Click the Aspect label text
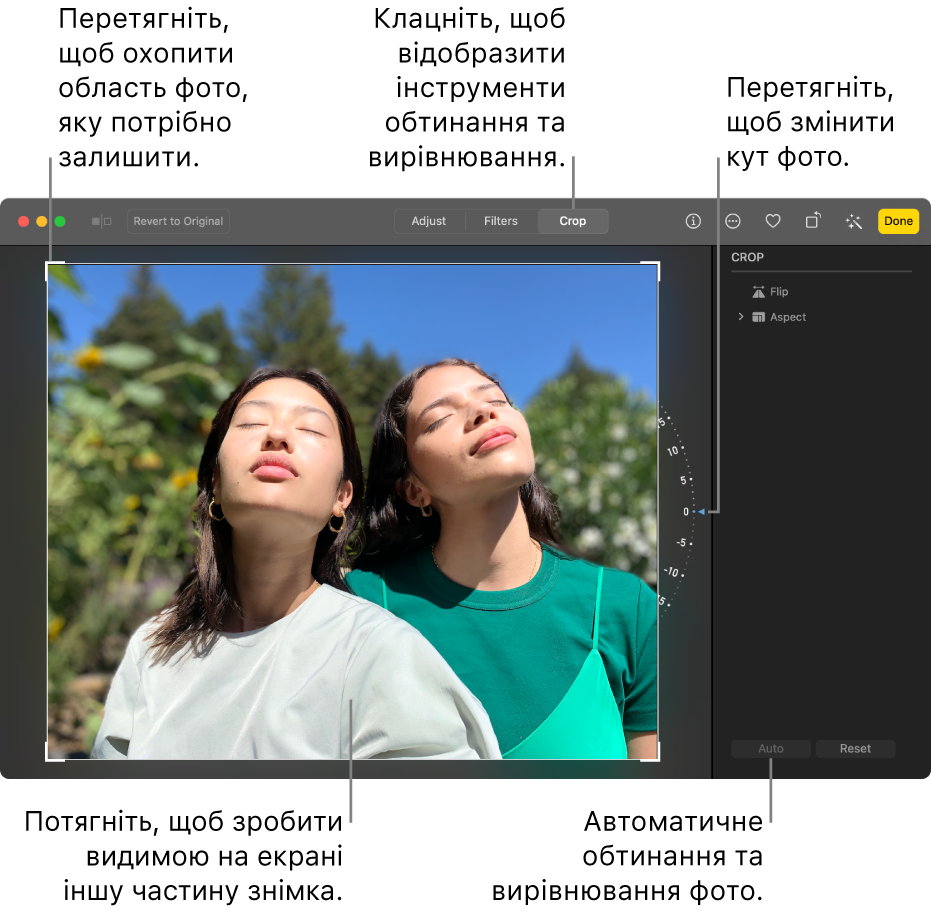 point(788,317)
